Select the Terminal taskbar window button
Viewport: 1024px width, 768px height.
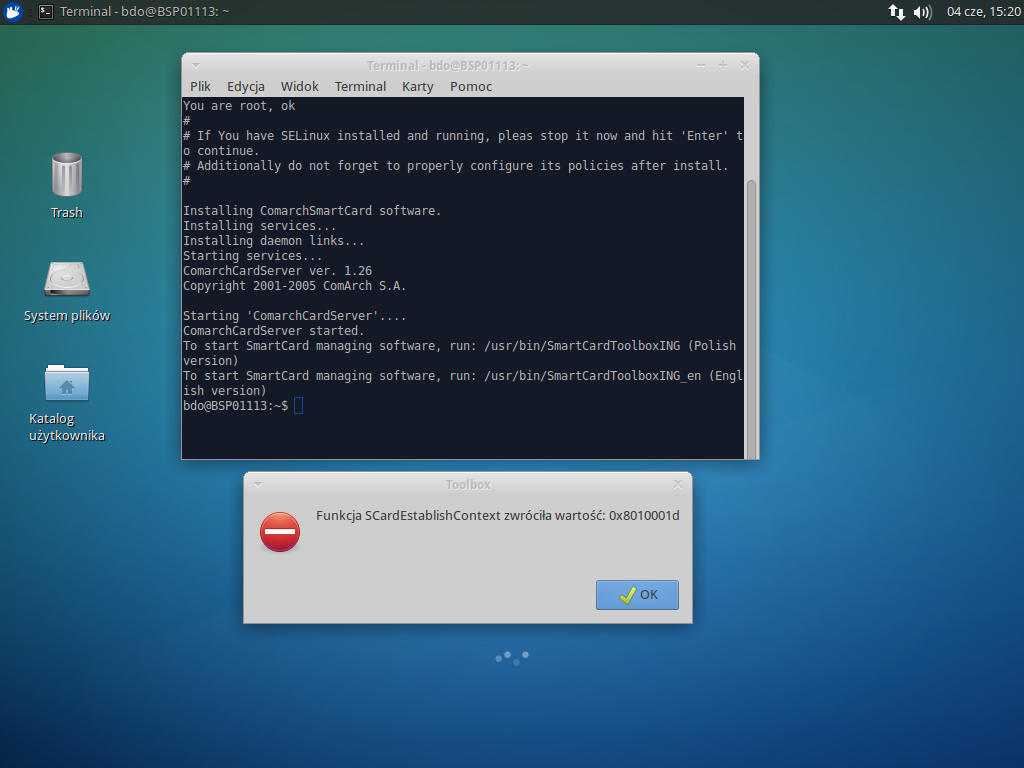click(x=134, y=12)
